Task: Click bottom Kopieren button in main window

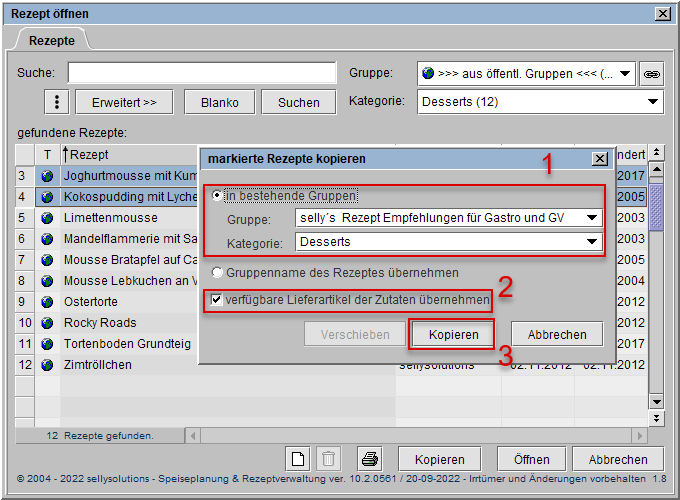Action: coord(439,459)
